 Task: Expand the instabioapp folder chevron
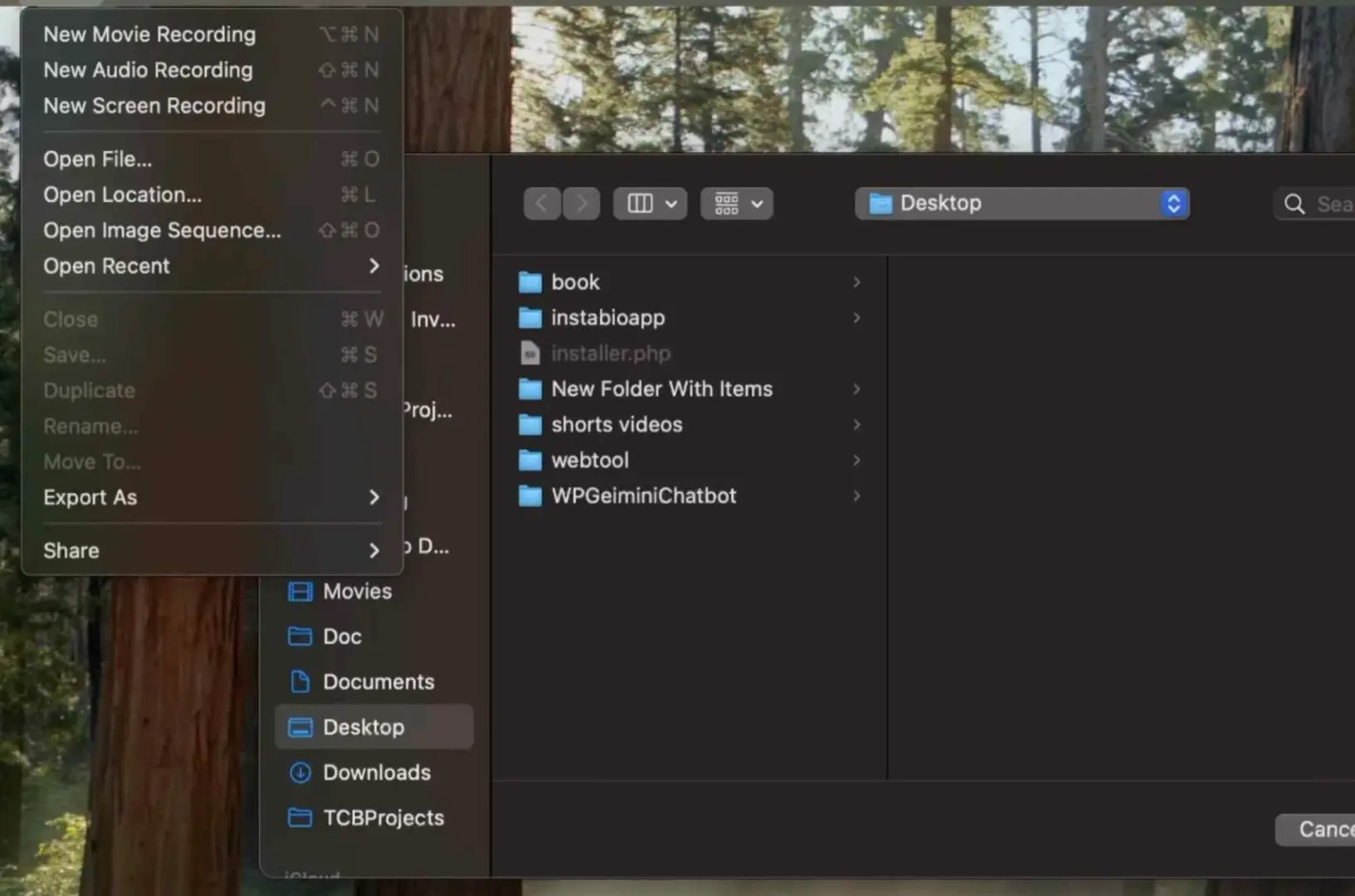coord(857,318)
